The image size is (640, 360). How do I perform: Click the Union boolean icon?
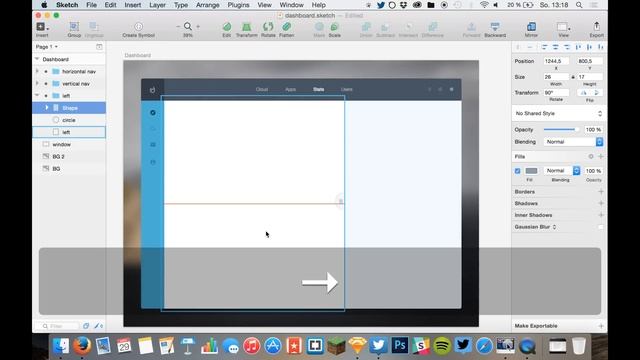[366, 27]
